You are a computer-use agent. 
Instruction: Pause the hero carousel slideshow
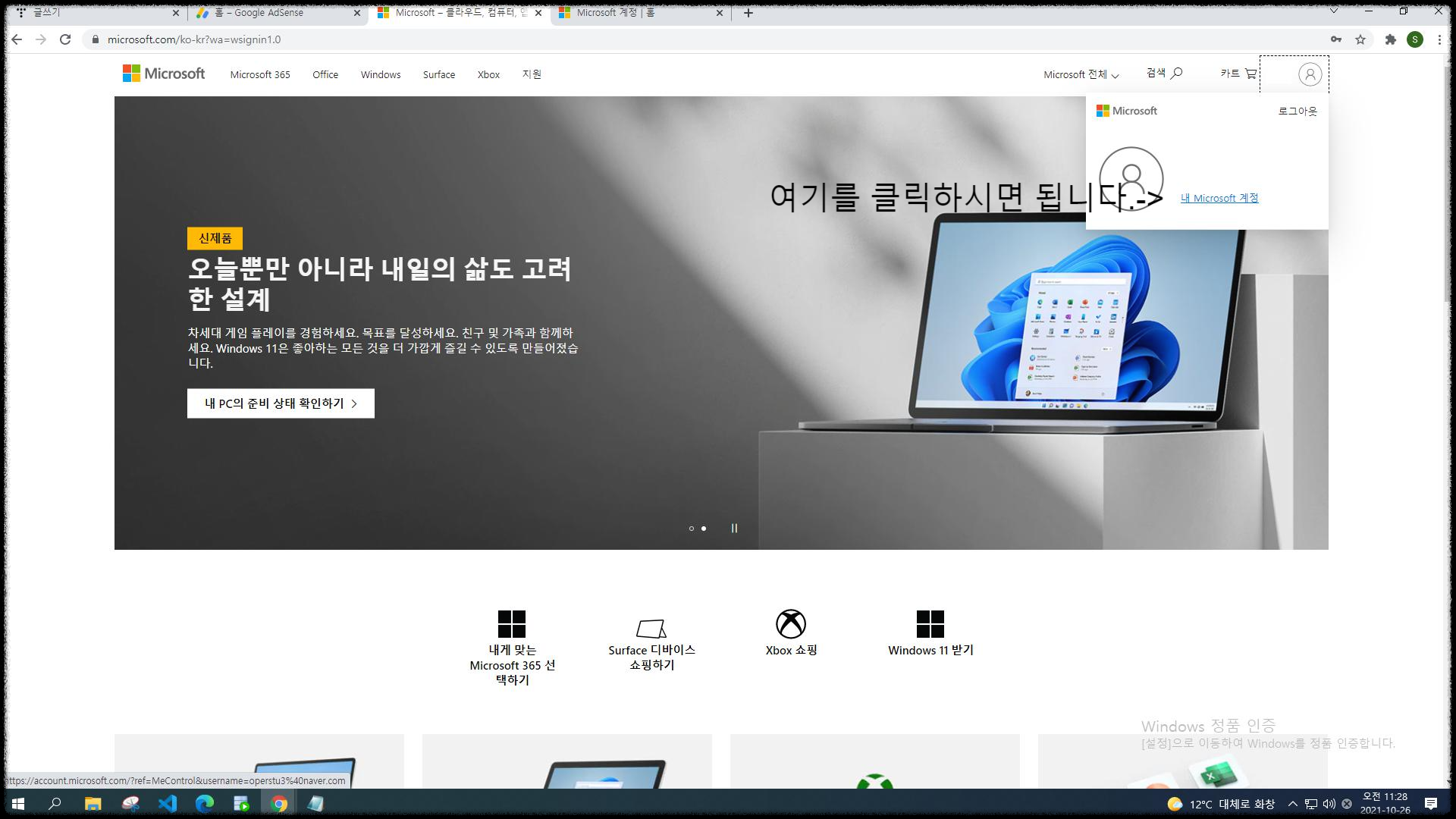pyautogui.click(x=734, y=529)
